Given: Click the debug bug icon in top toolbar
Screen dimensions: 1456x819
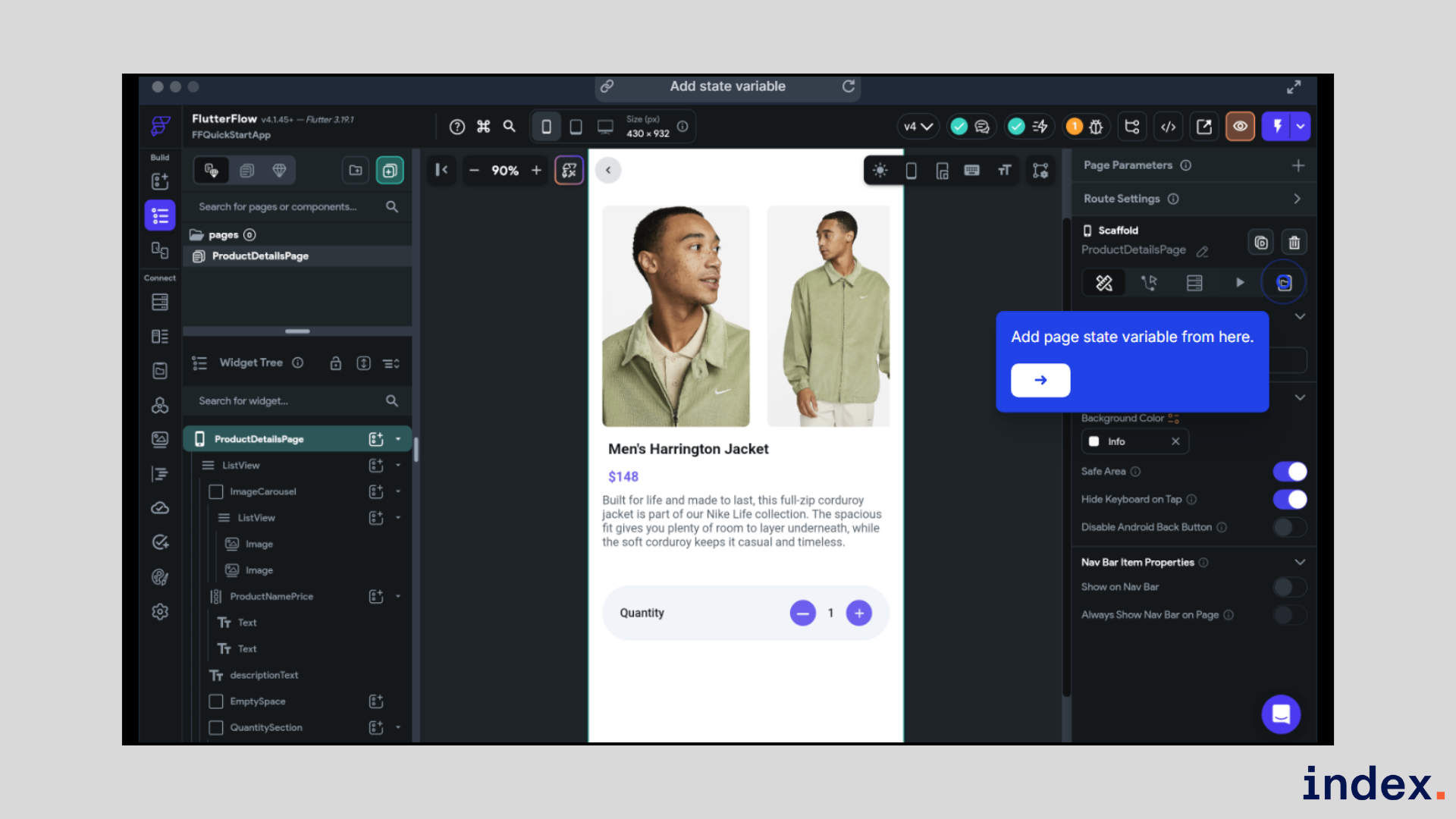Looking at the screenshot, I should [1096, 127].
